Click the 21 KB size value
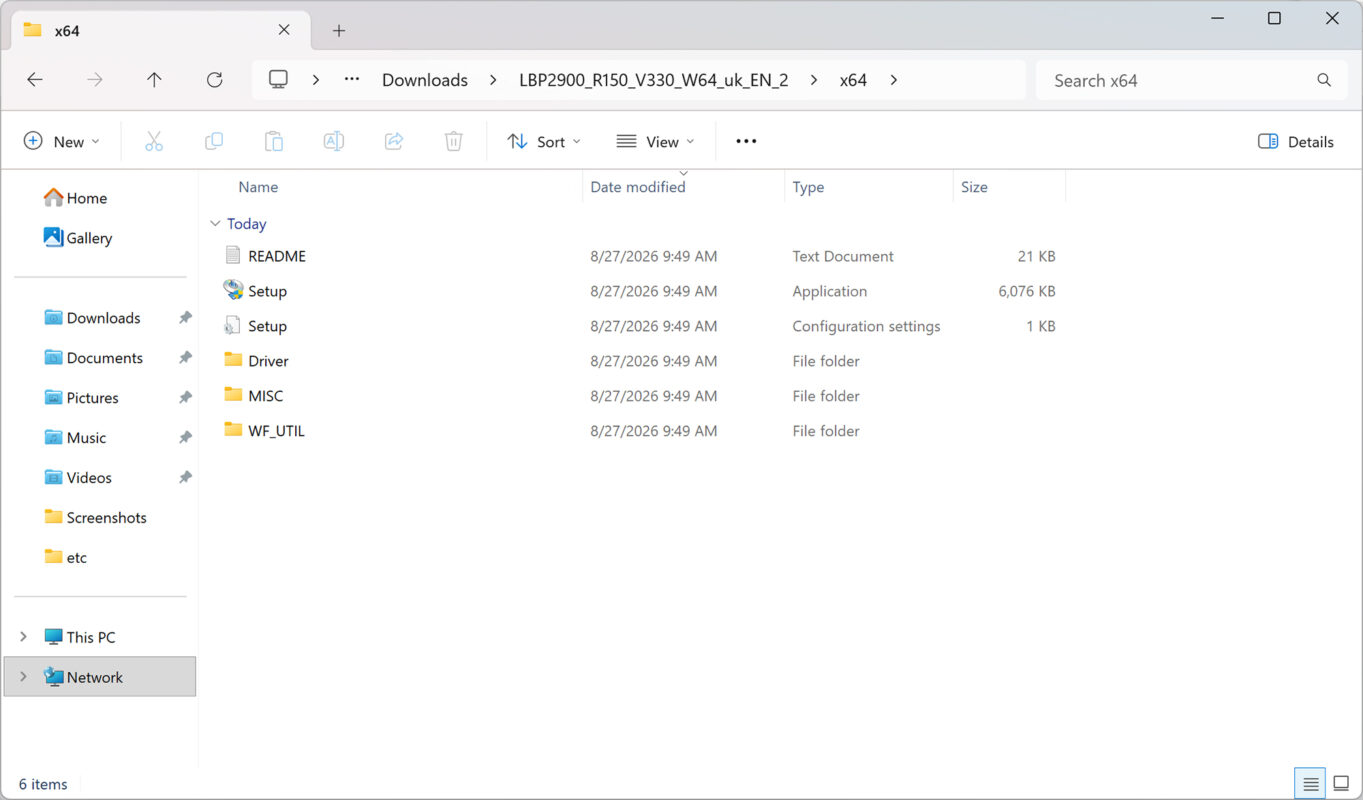The image size is (1363, 800). pyautogui.click(x=1036, y=256)
